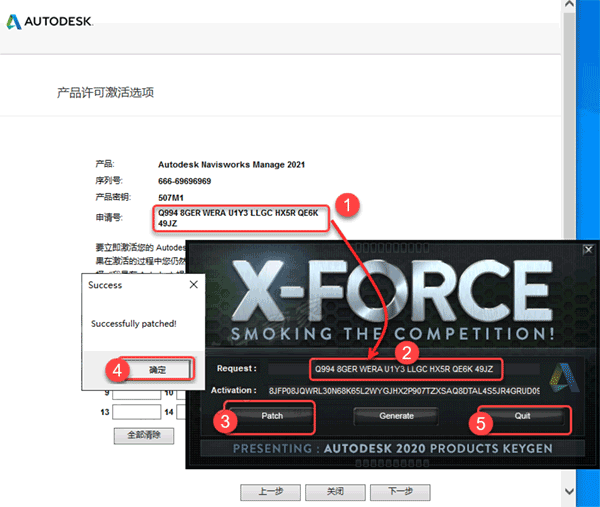Click the Request: label in the X-Force window
Image resolution: width=600 pixels, height=507 pixels.
236,368
